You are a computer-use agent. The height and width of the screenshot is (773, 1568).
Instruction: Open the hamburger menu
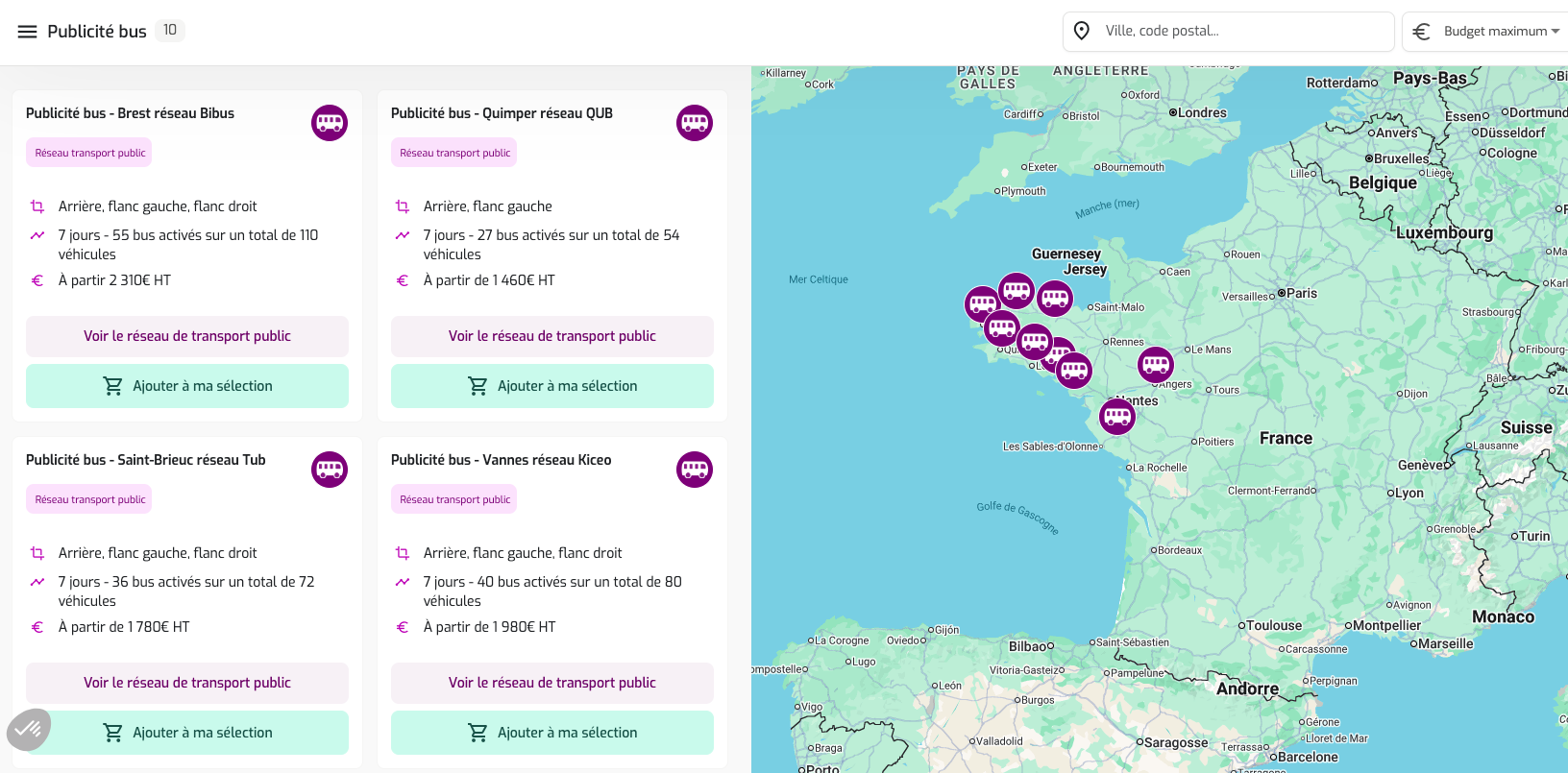click(27, 32)
